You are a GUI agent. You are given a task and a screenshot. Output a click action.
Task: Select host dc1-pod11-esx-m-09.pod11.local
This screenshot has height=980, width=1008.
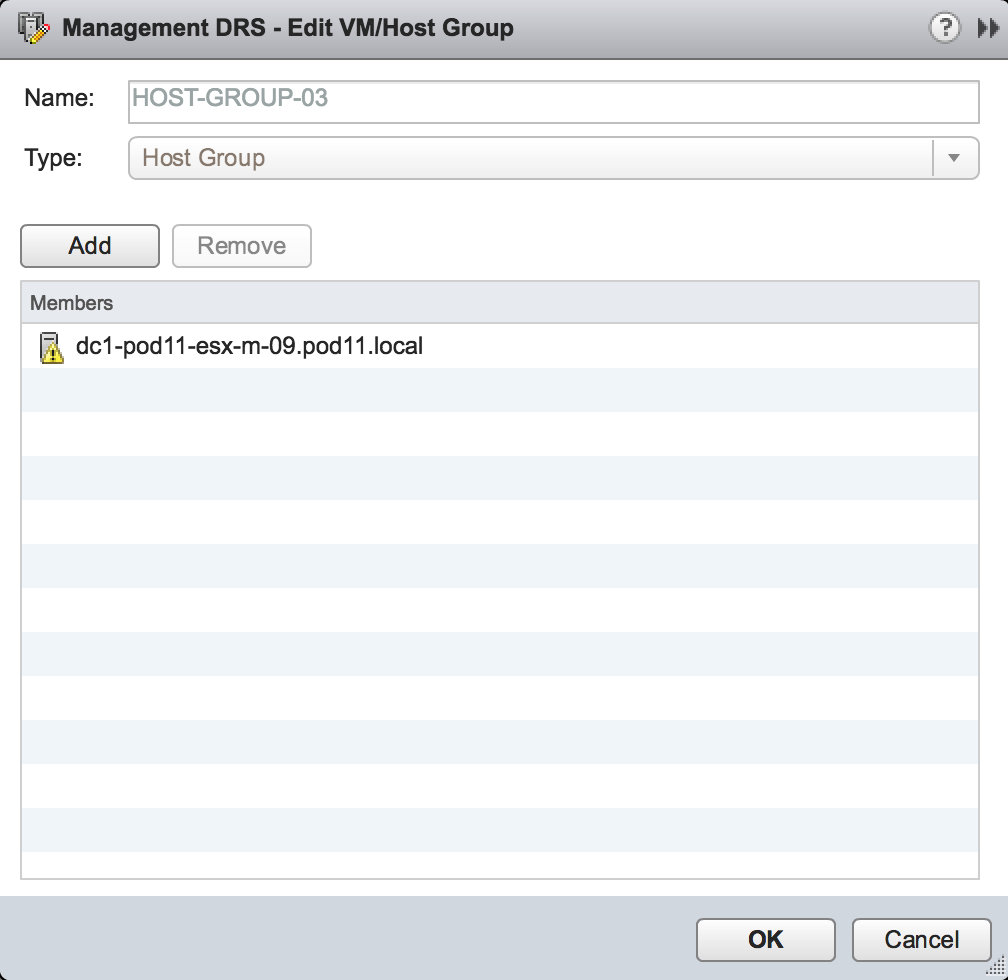click(249, 347)
